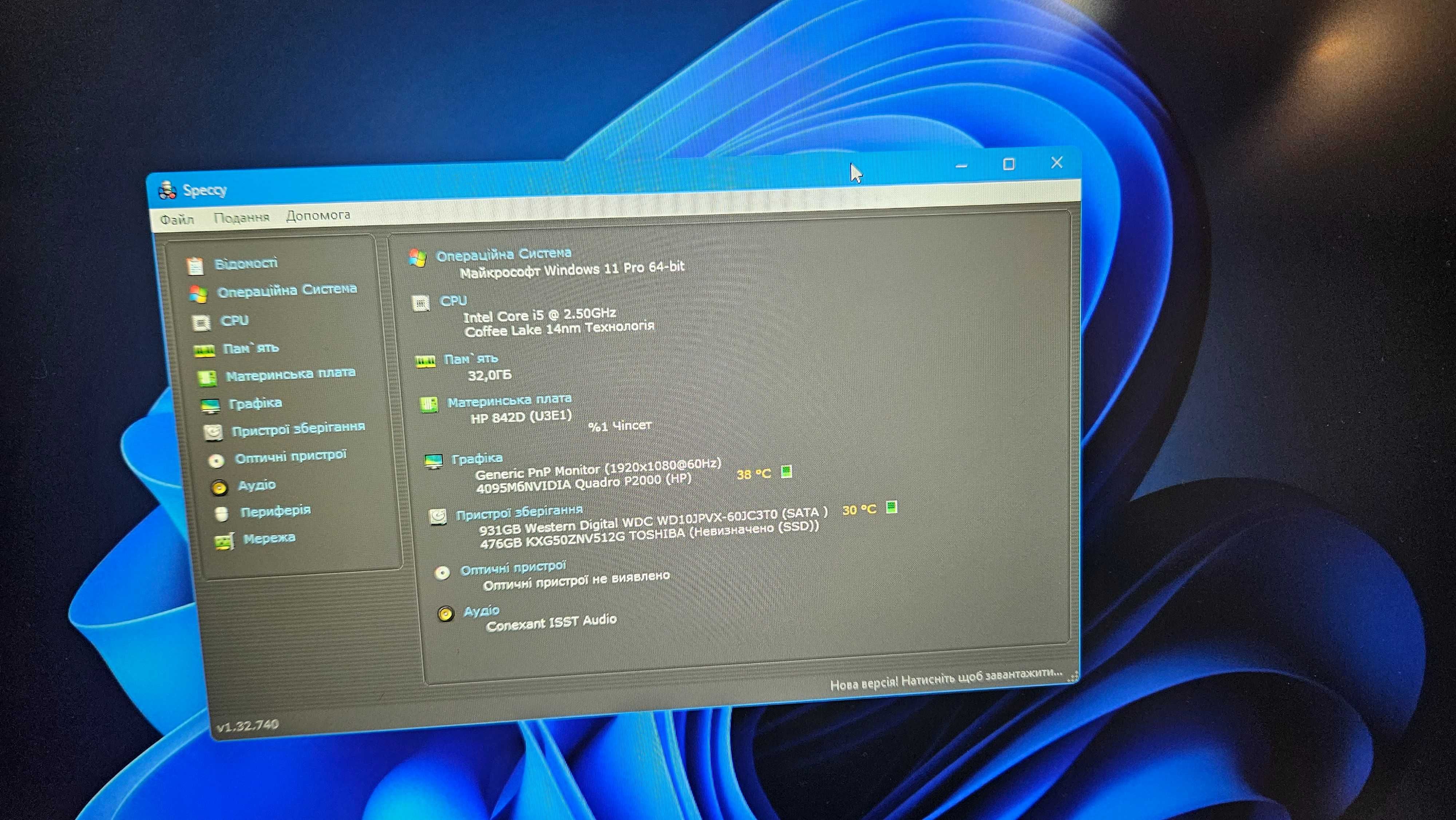1456x820 pixels.
Task: Click the optical disc icon in sidebar
Action: [216, 461]
